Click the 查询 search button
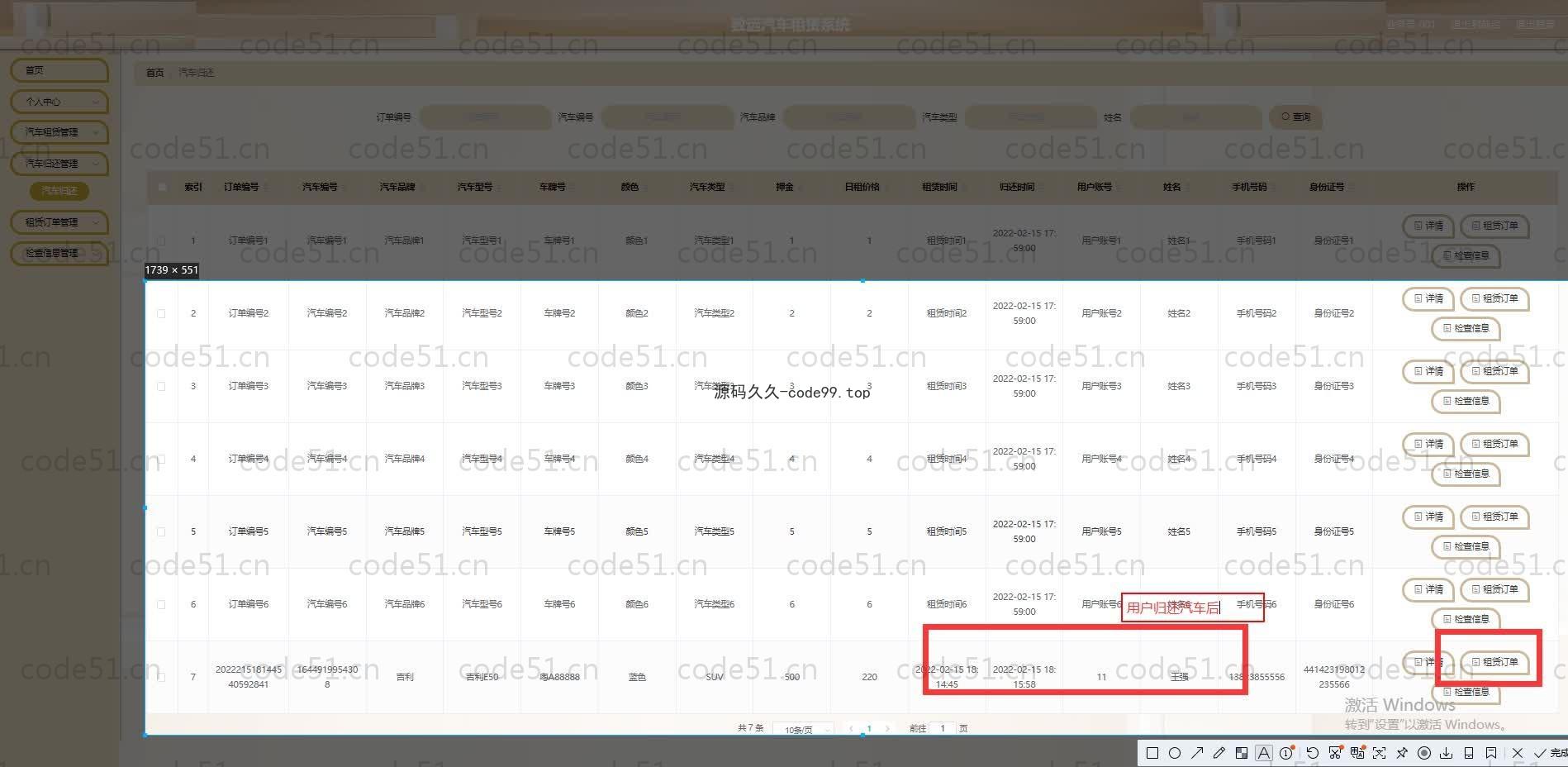 (1295, 117)
